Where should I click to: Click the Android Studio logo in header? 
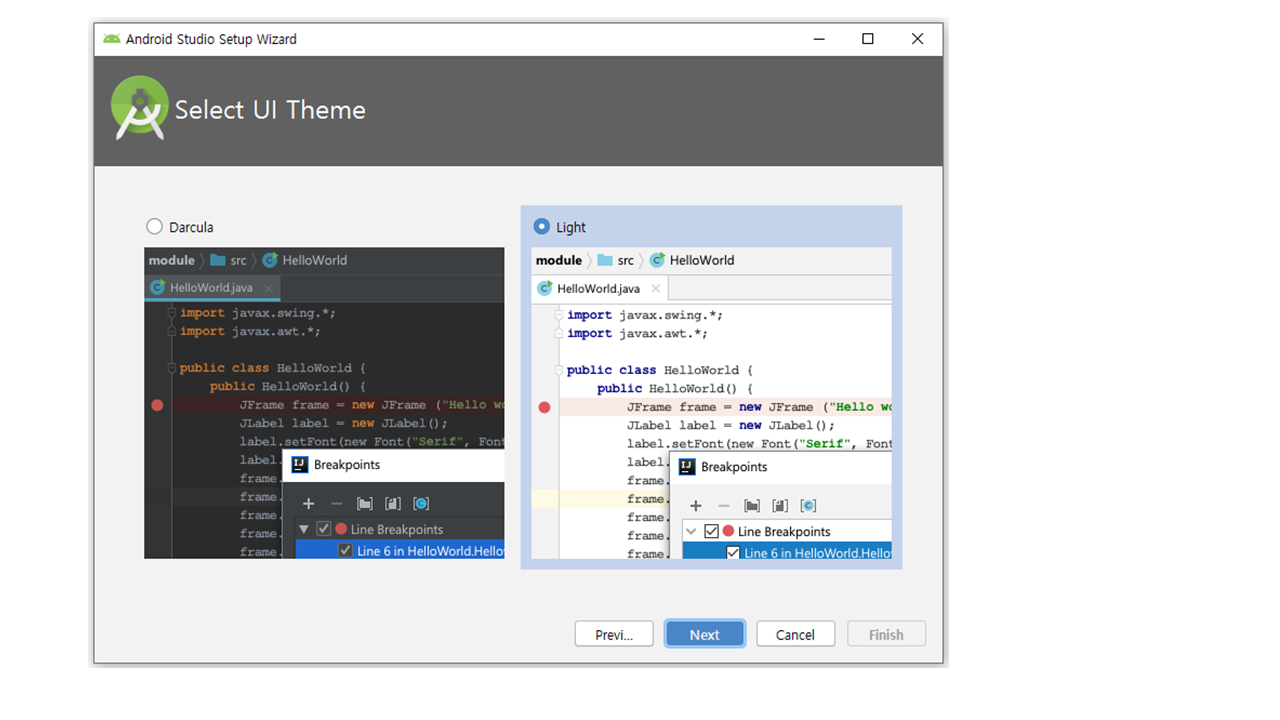[139, 108]
